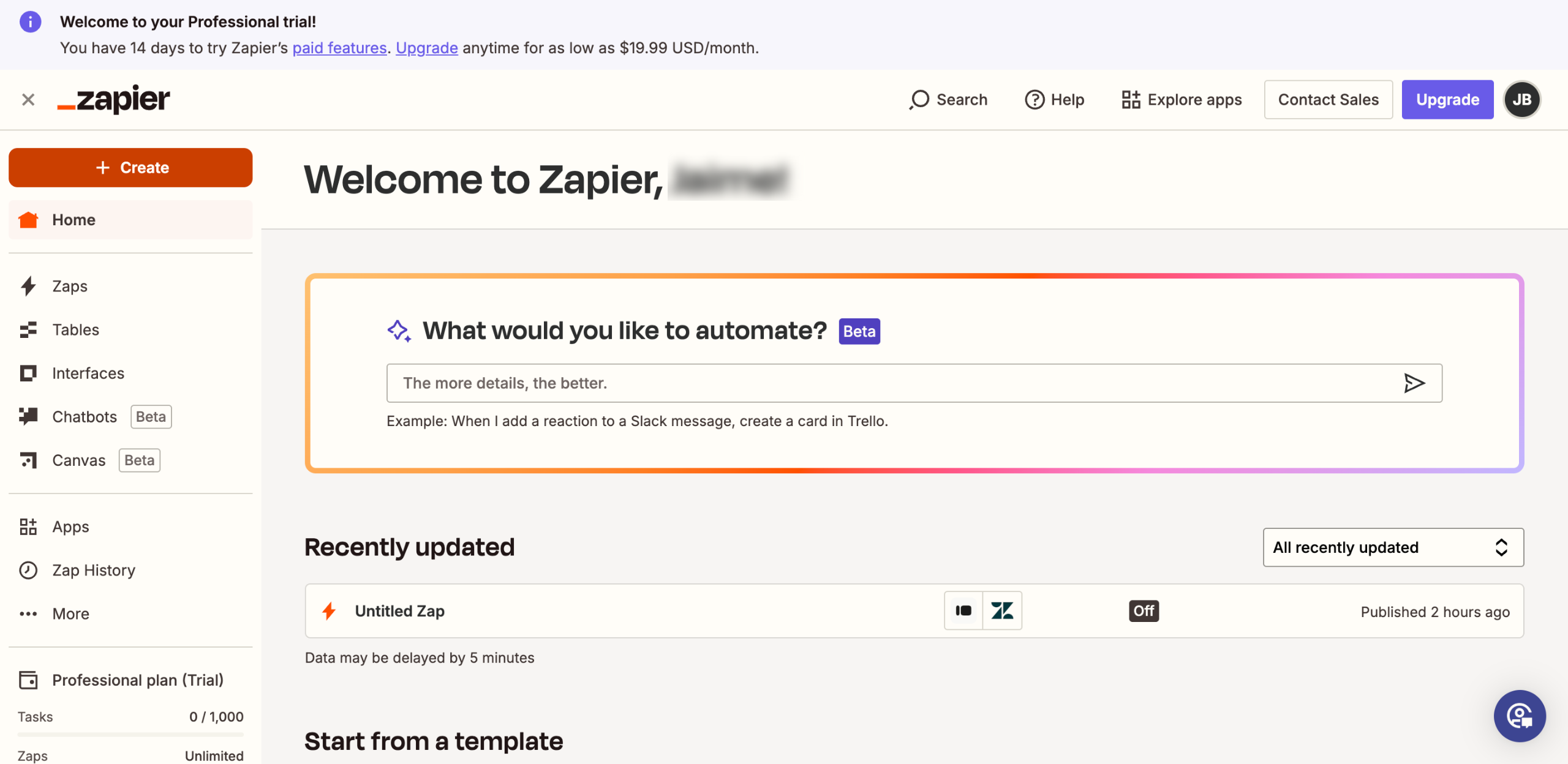
Task: Expand the All recently updated dropdown
Action: coord(1393,547)
